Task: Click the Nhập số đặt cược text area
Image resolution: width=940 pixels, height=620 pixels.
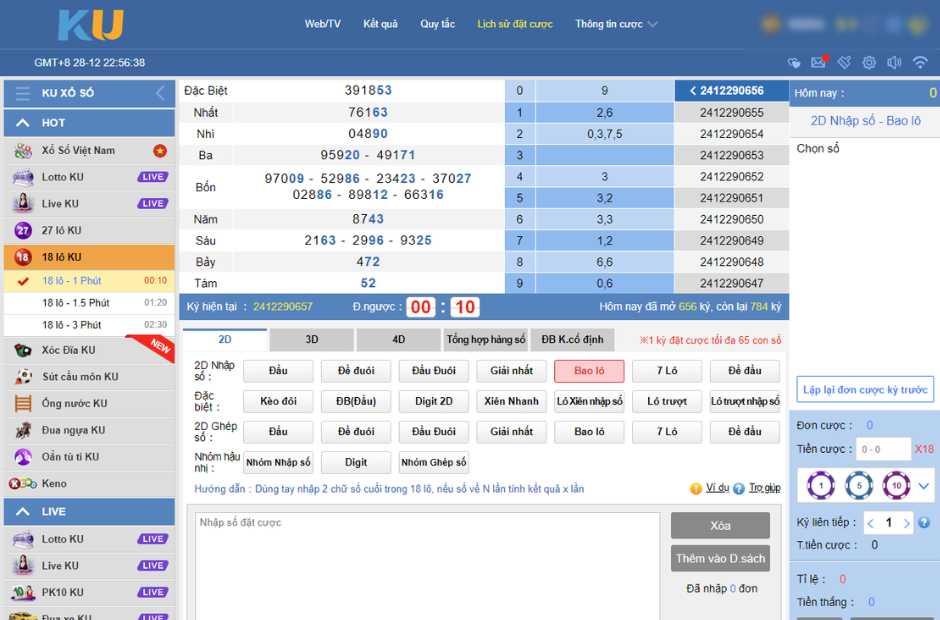Action: click(427, 565)
